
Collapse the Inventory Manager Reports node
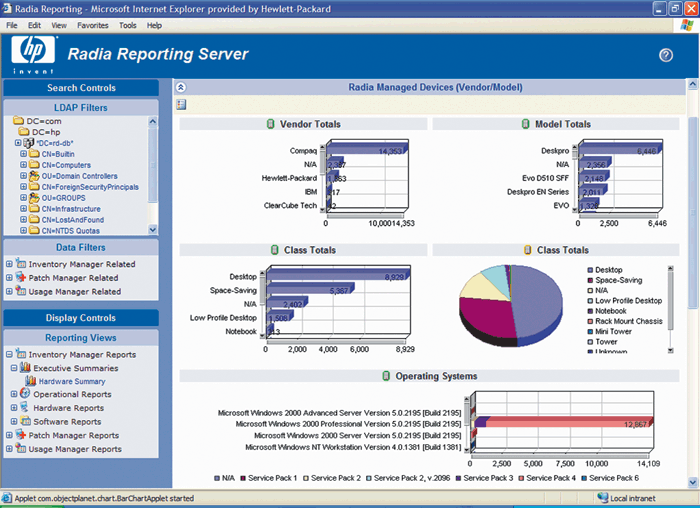click(x=9, y=354)
